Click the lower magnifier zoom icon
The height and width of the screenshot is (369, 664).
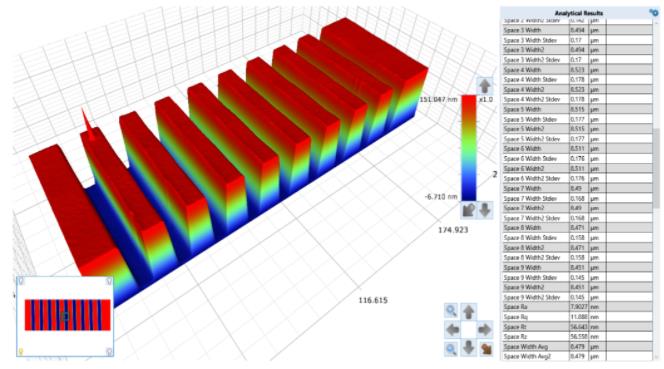click(451, 349)
